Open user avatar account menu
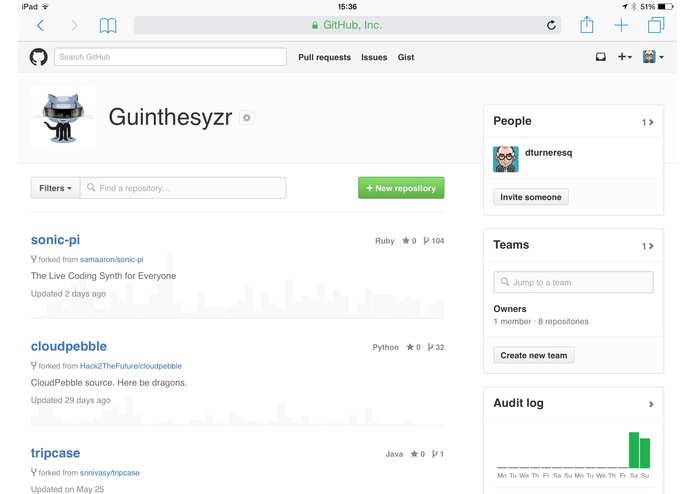 [x=653, y=57]
